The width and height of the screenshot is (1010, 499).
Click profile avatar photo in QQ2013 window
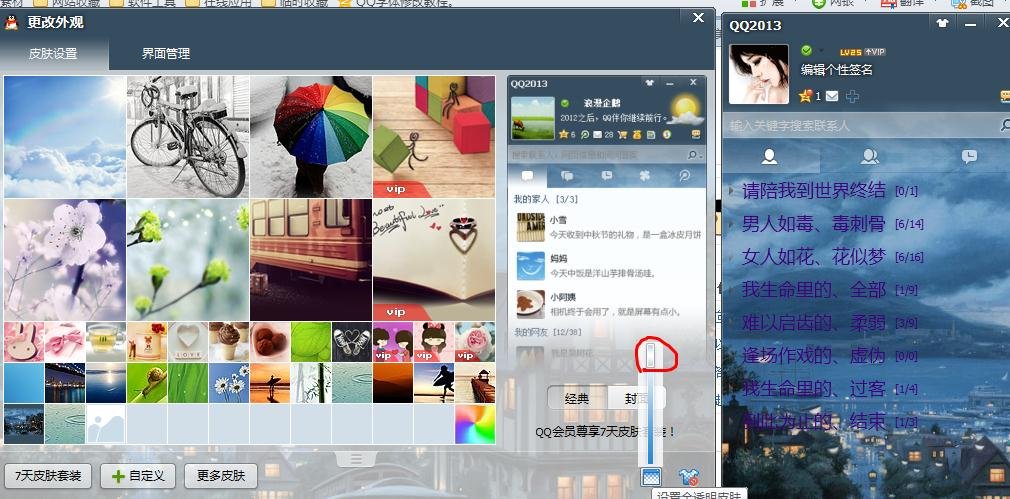[758, 74]
